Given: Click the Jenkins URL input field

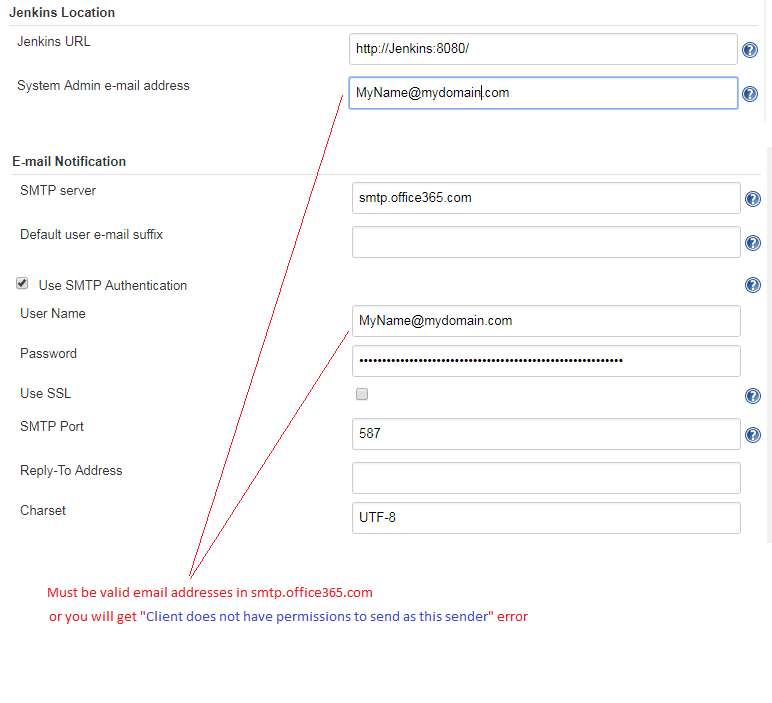Looking at the screenshot, I should pos(543,49).
